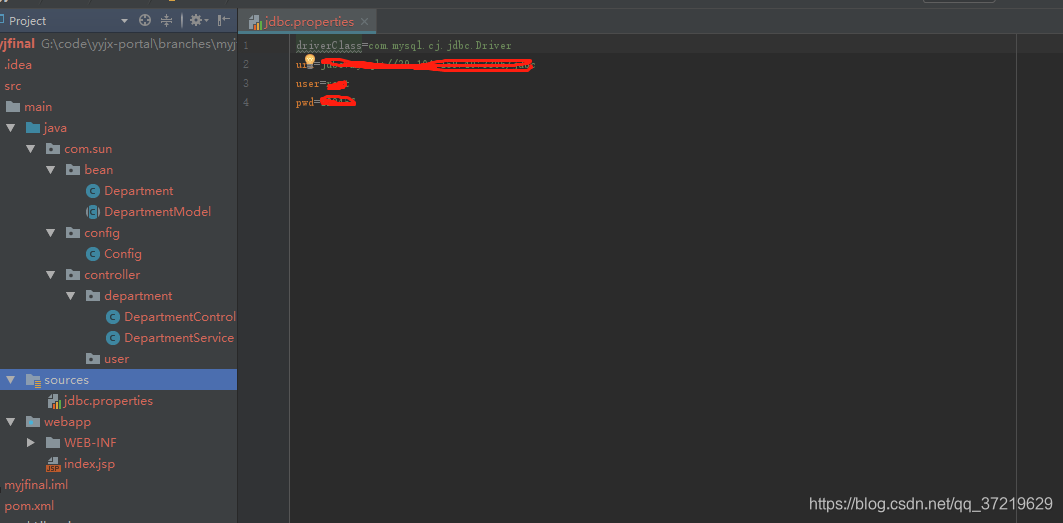Click the user package icon

tap(93, 359)
